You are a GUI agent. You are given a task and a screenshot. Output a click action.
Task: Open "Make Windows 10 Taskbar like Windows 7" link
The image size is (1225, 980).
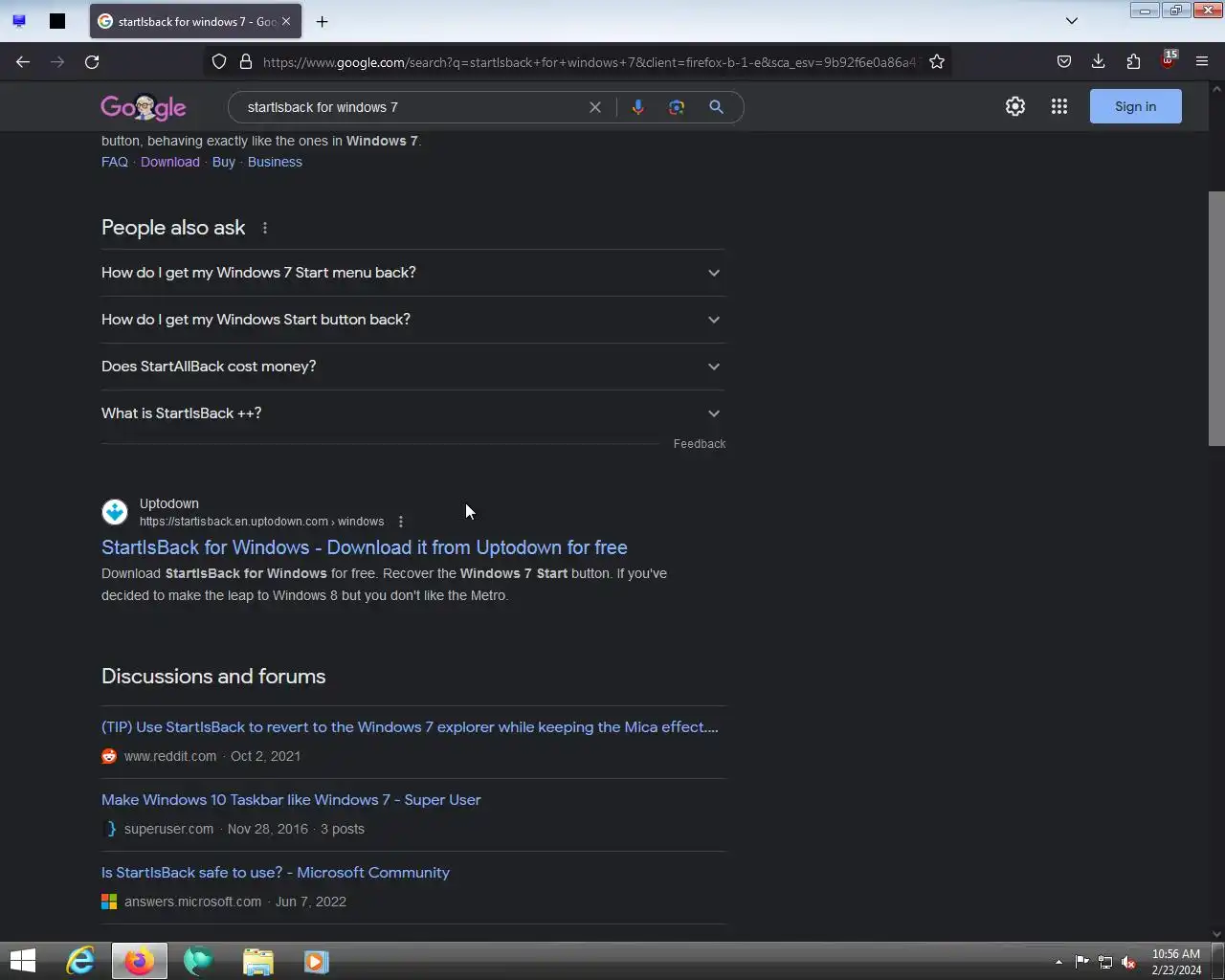pos(291,800)
